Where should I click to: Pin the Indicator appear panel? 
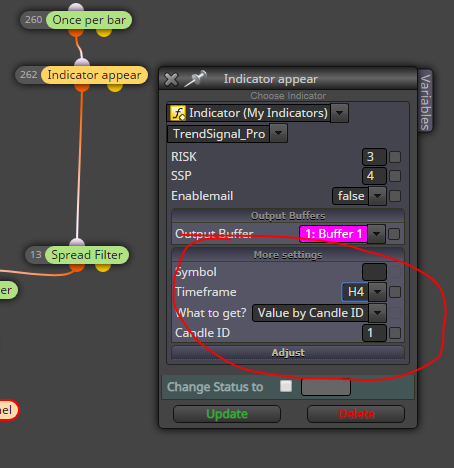[x=196, y=79]
